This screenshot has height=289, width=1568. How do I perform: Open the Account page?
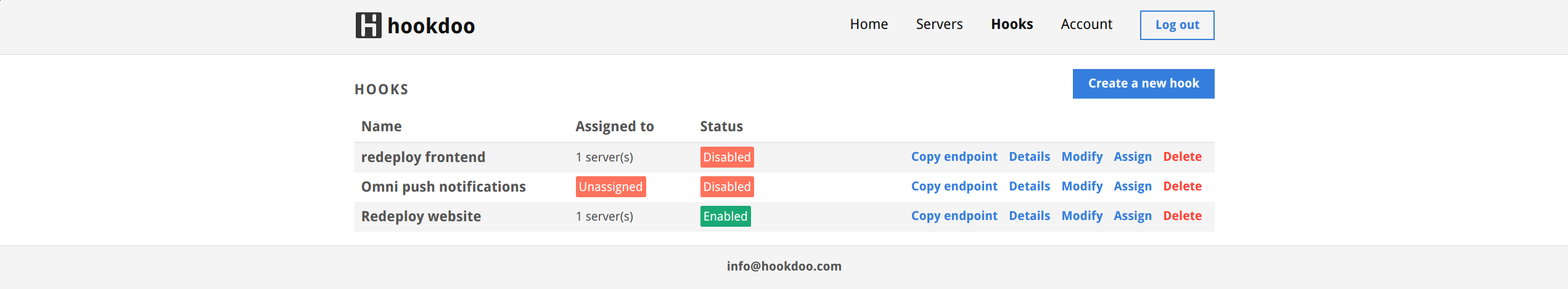pos(1086,25)
